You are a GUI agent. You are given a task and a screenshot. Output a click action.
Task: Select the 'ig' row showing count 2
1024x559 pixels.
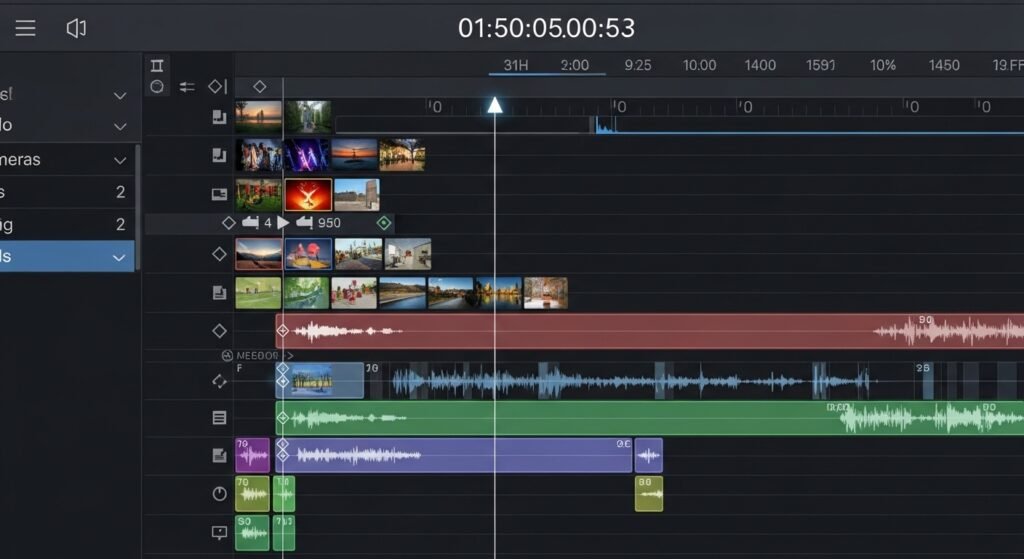[x=67, y=225]
